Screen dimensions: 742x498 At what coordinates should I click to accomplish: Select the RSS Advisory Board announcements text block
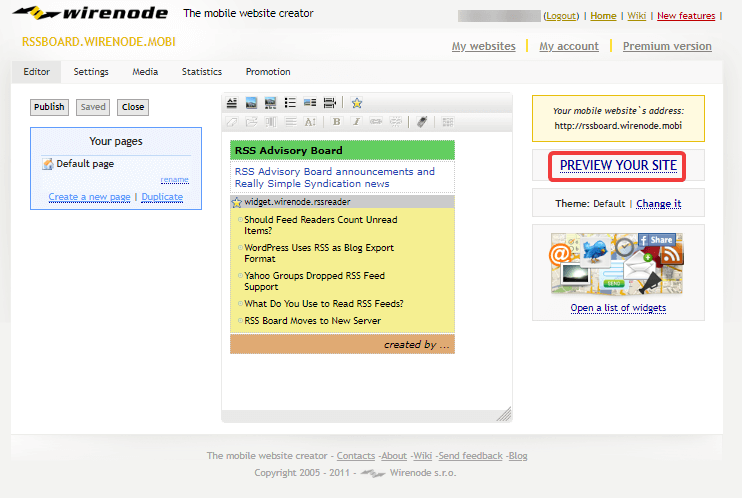coord(342,178)
